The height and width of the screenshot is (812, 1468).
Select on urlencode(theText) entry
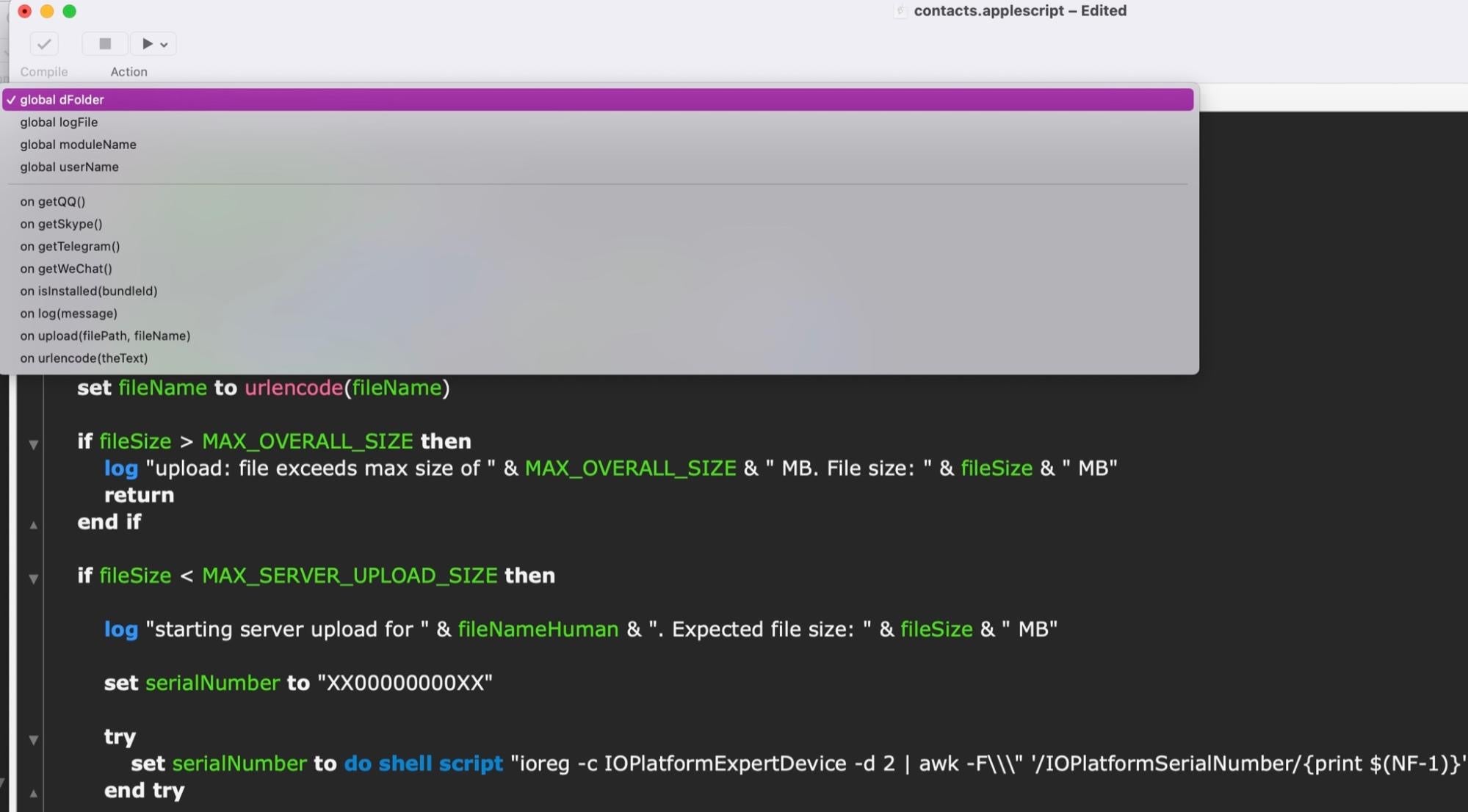(84, 358)
